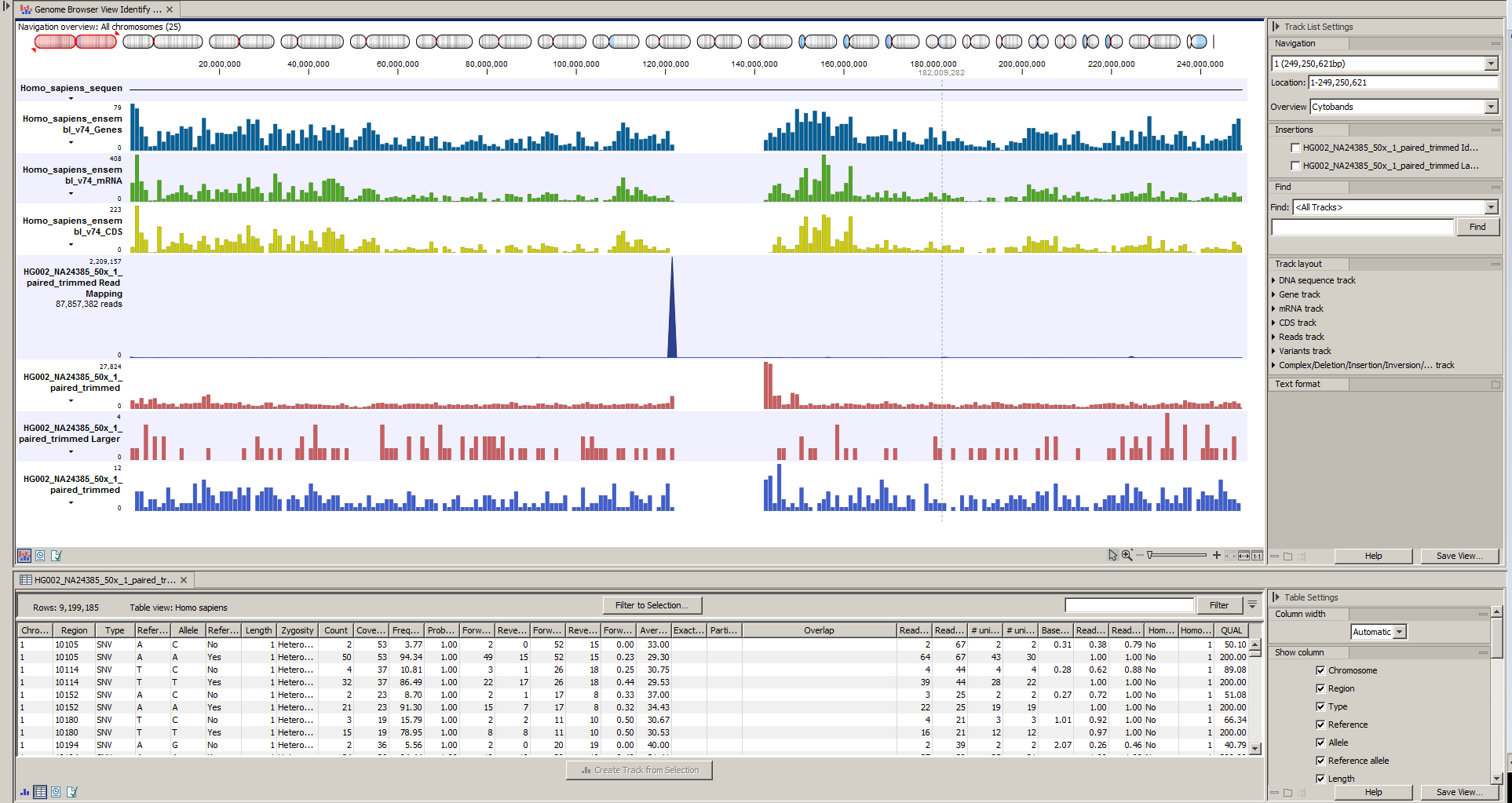
Task: Switch to the genome browser view icon
Action: (x=24, y=556)
